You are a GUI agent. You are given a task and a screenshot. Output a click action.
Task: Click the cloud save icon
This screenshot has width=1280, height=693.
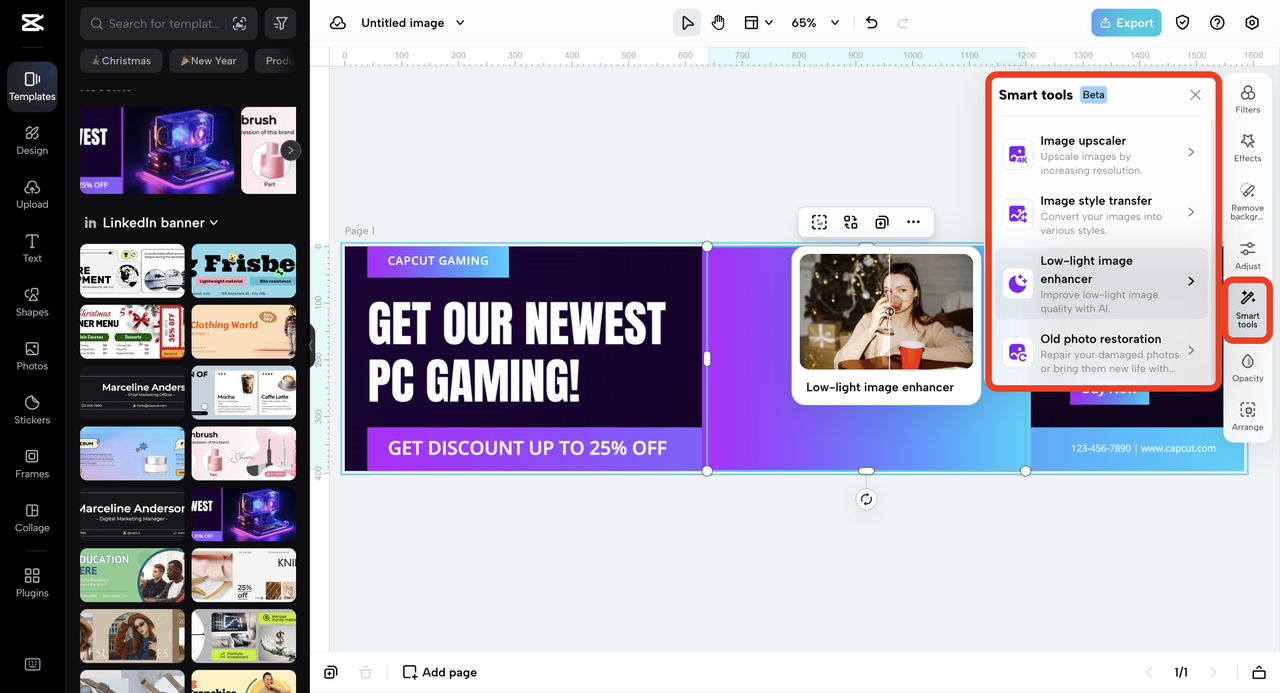point(337,23)
